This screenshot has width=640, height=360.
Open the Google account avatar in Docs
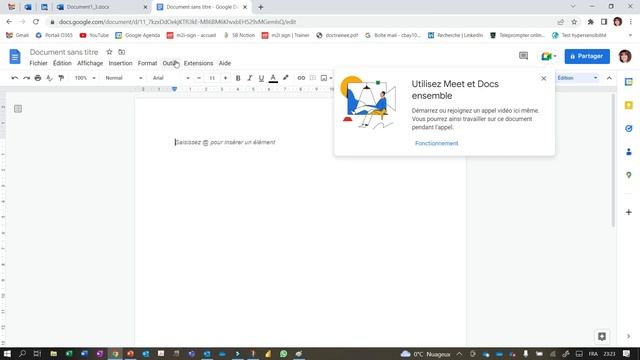625,56
